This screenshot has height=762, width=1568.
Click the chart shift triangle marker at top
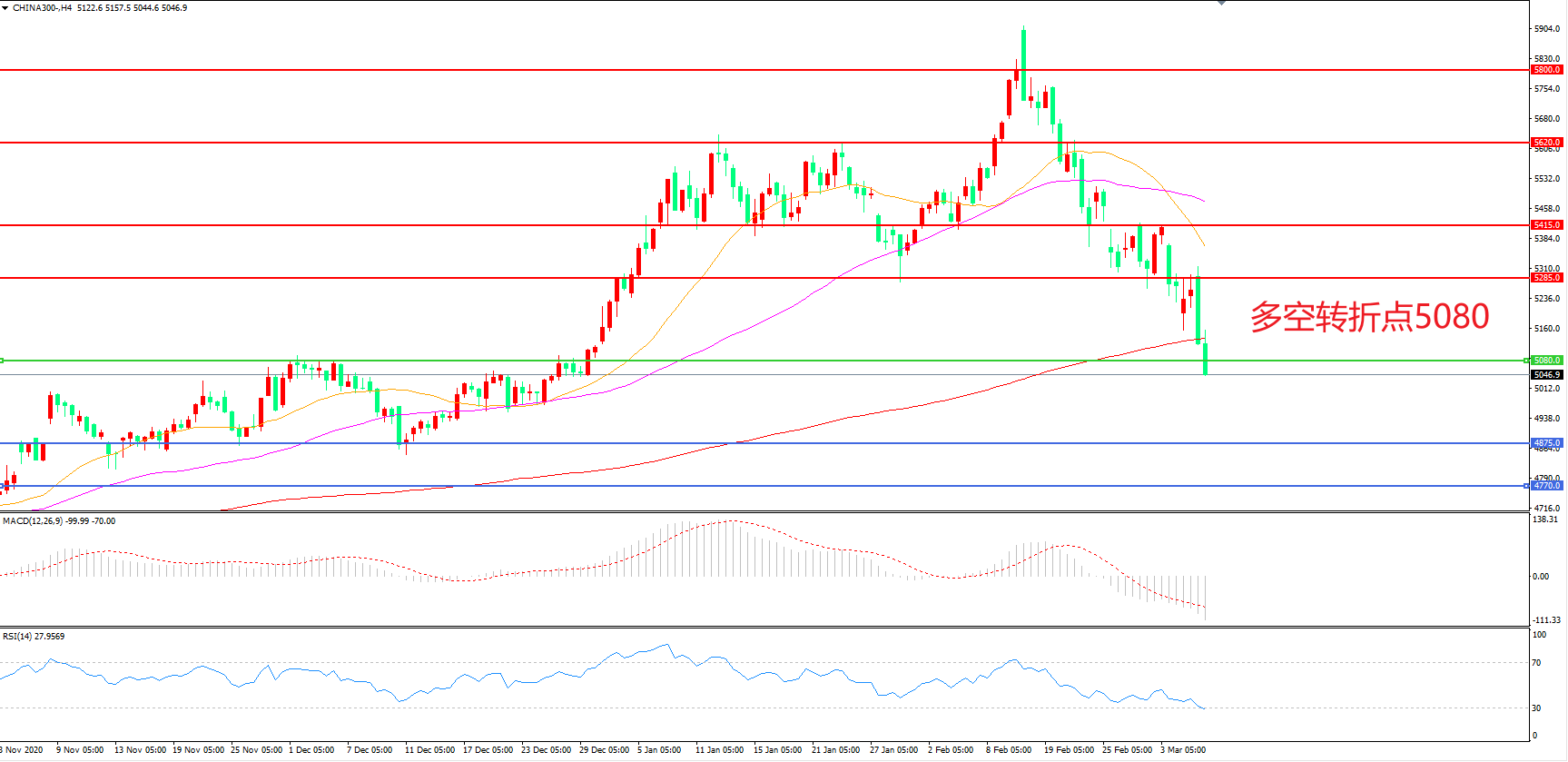tap(1221, 3)
